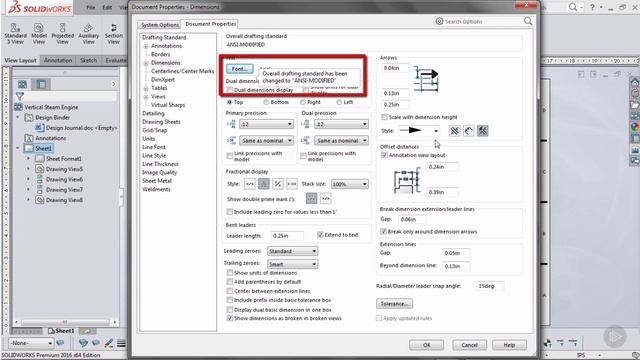Enable Show units of dimensions checkbox
The image size is (640, 360).
tap(230, 273)
